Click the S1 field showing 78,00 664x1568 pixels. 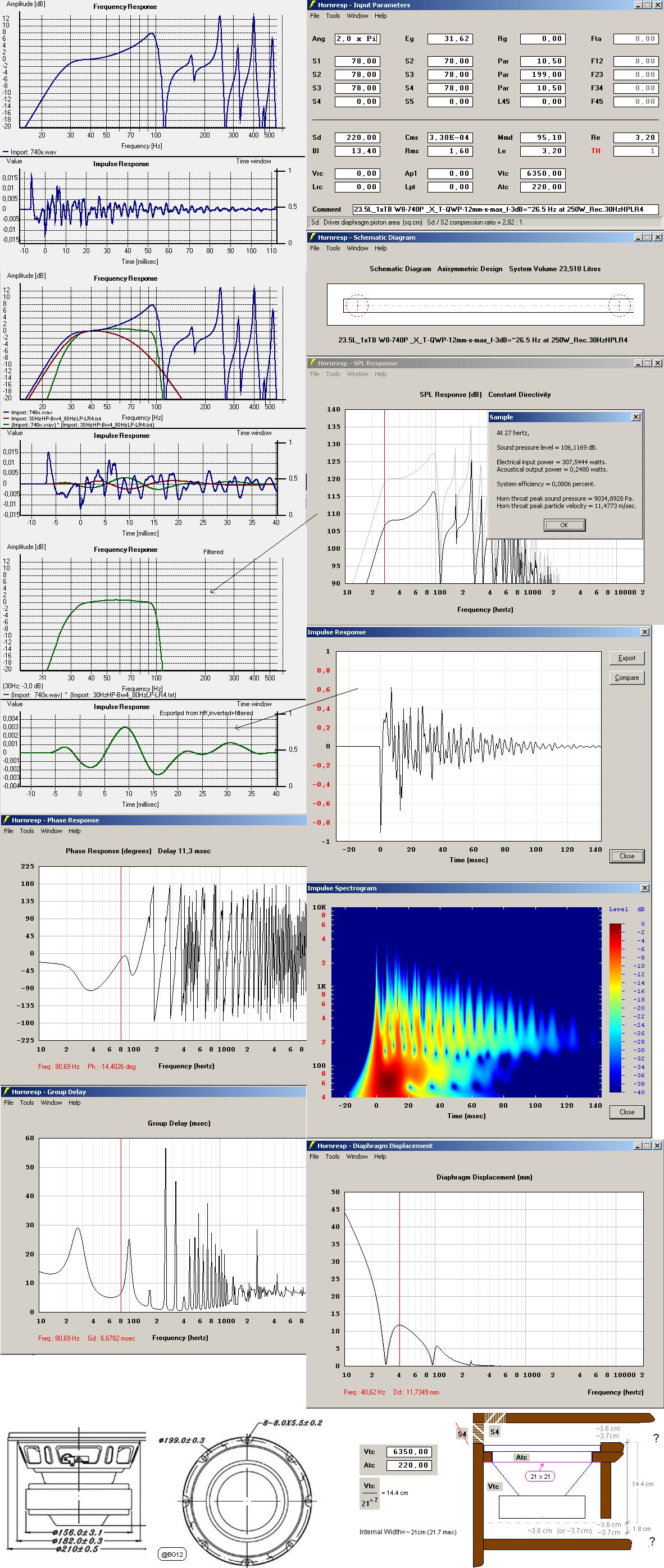[x=357, y=61]
